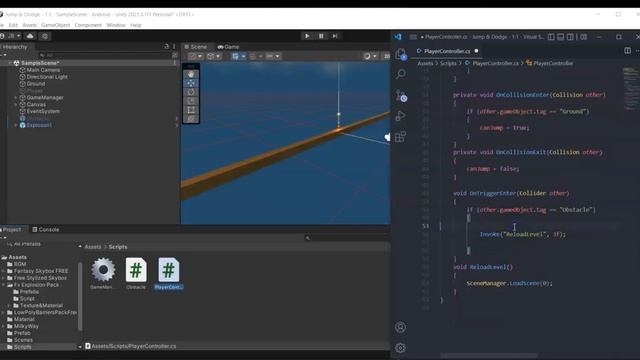
Task: Expand Texture&Material folder
Action: pos(9,305)
